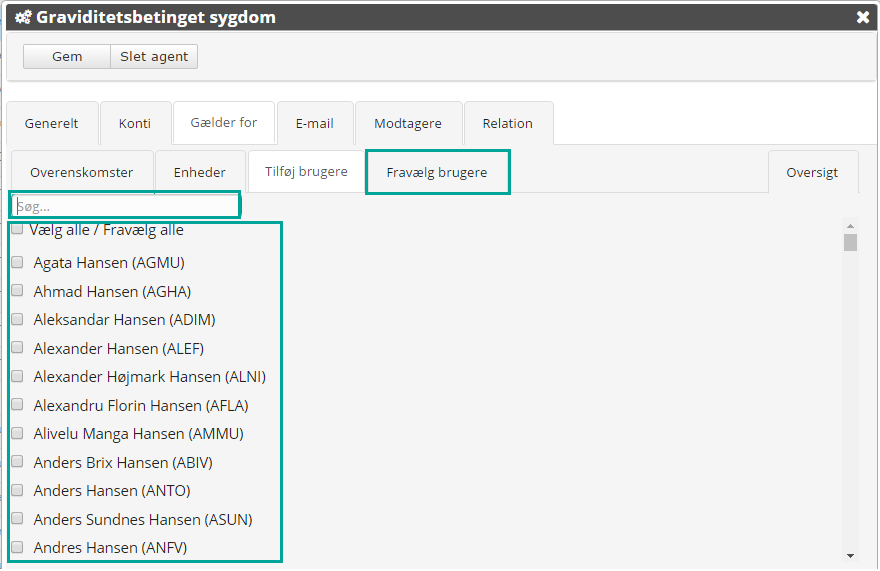Toggle Vælg alle / Fravælg alle checkbox
The image size is (880, 571).
(17, 230)
